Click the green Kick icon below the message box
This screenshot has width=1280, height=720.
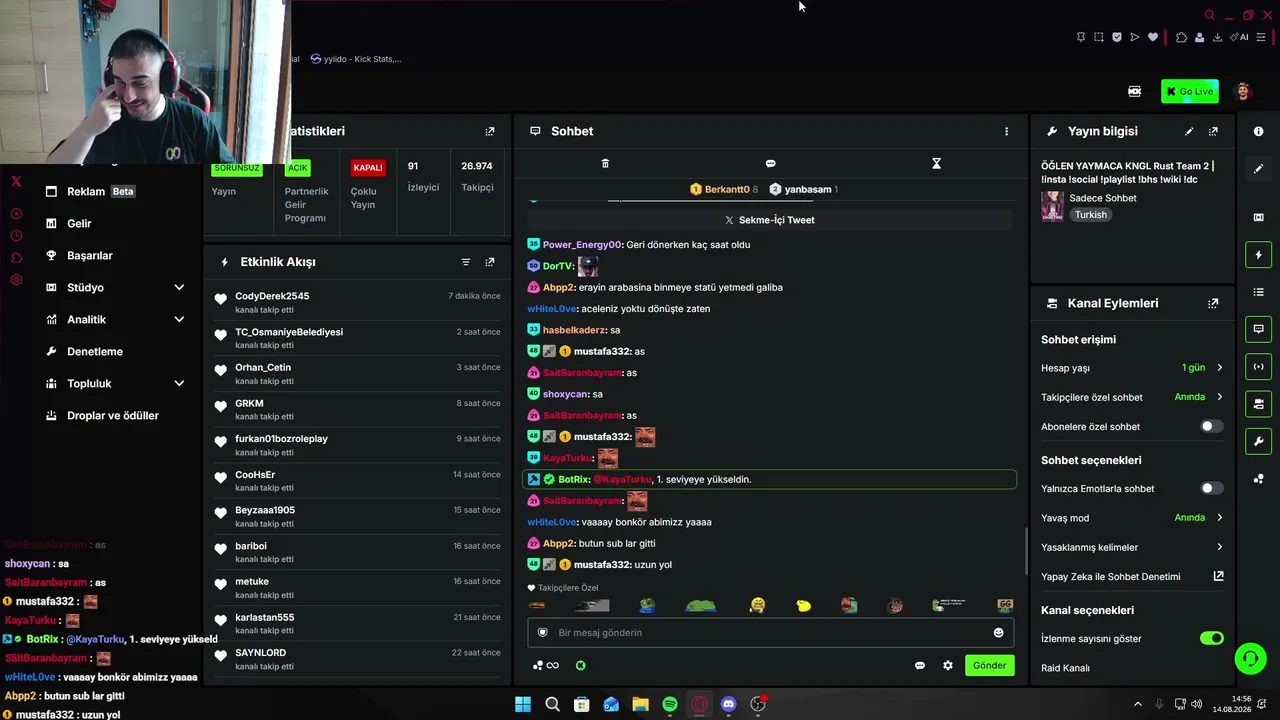pyautogui.click(x=580, y=665)
